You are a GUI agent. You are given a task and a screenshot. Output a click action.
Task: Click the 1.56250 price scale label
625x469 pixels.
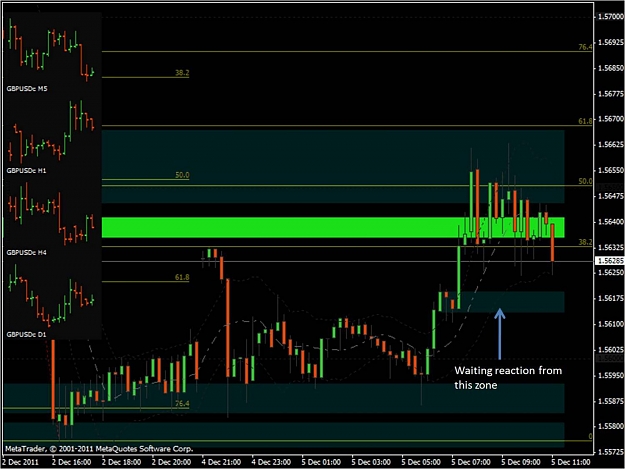click(x=611, y=273)
